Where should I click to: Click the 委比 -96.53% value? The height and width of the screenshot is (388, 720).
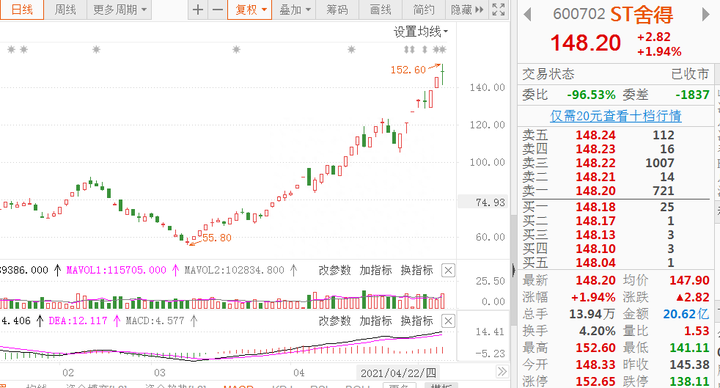(591, 95)
